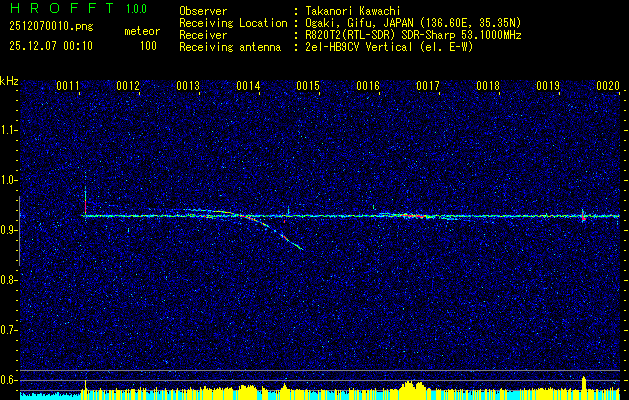Image resolution: width=629 pixels, height=400 pixels.
Task: Select observer name Takanori Kawachi
Action: 352,11
